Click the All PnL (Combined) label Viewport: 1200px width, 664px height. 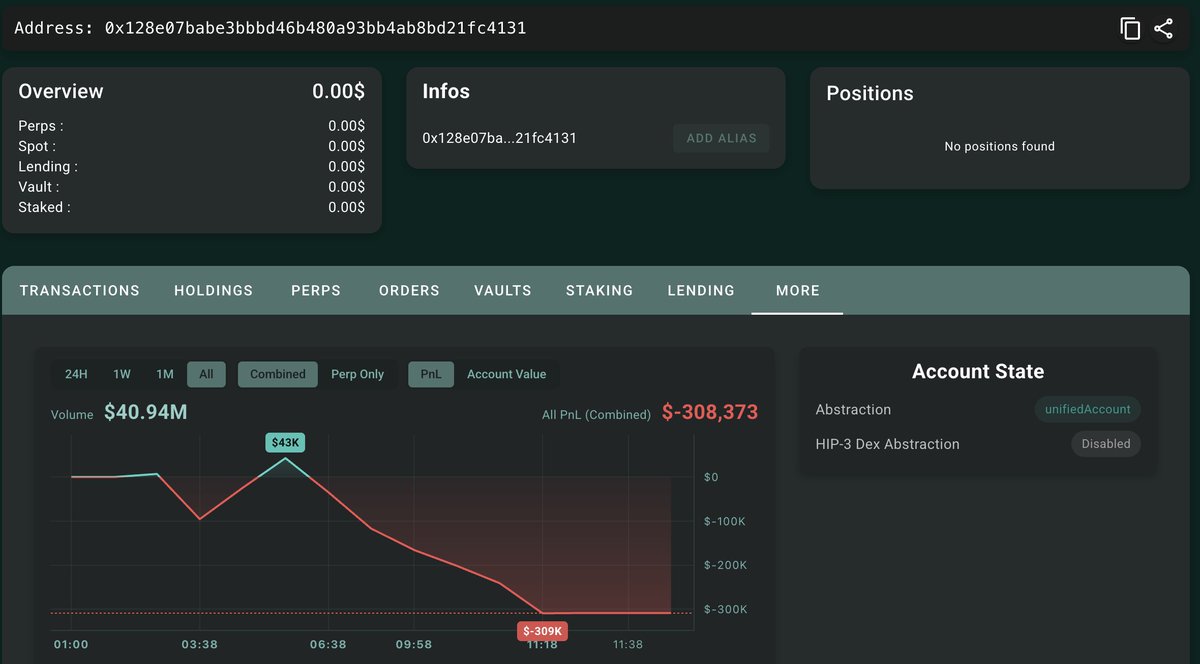pos(596,414)
